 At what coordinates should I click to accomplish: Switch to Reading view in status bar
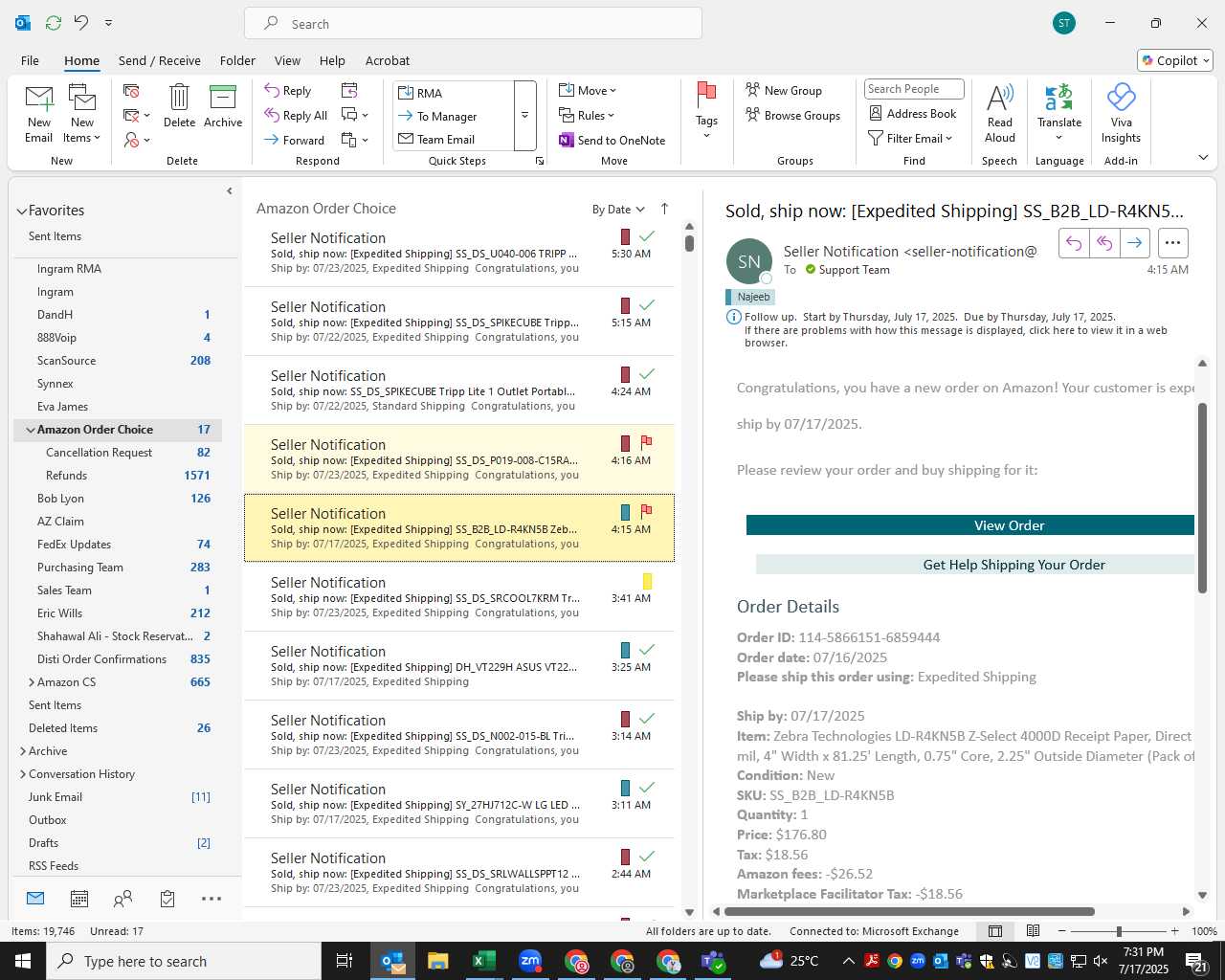click(x=1034, y=931)
